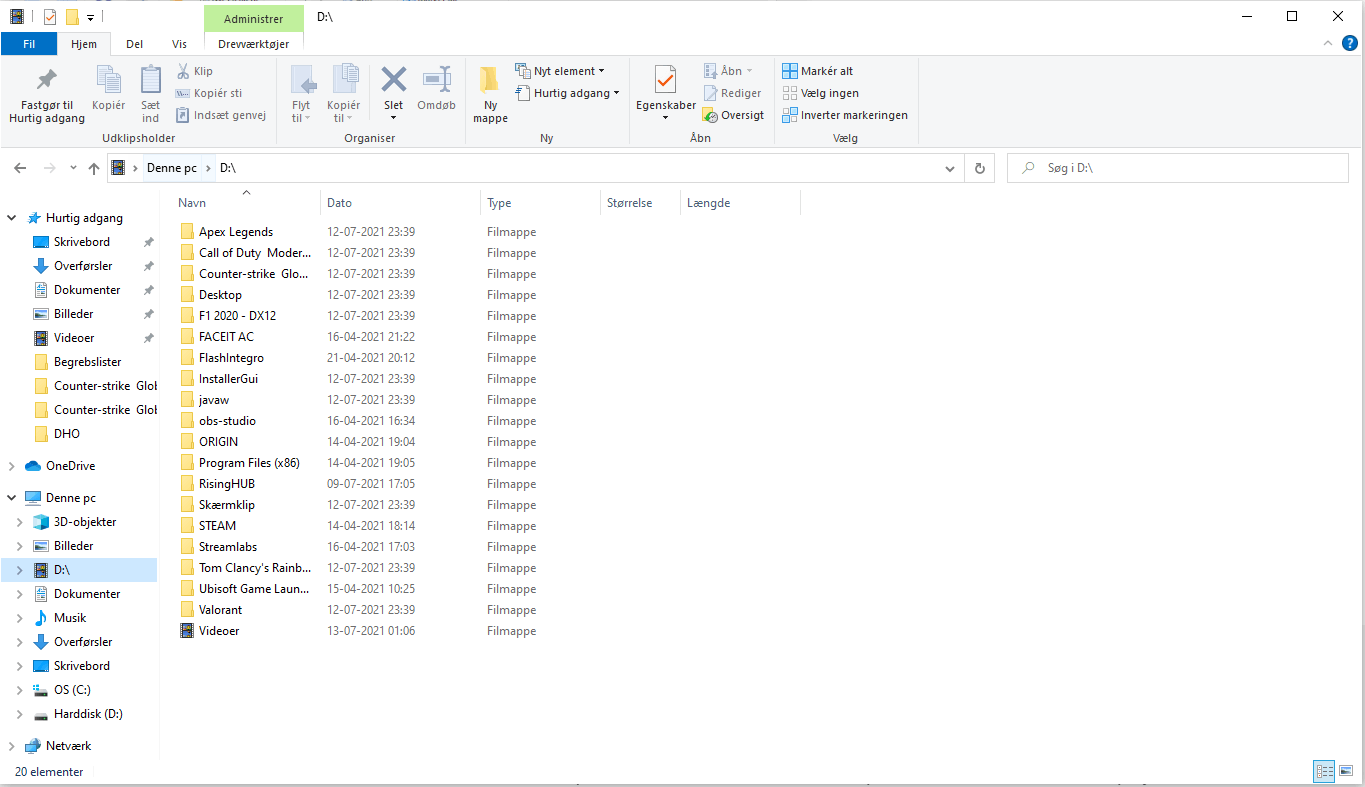The image size is (1365, 787).
Task: Open the Drevværktøjer ribbon tab
Action: click(254, 44)
